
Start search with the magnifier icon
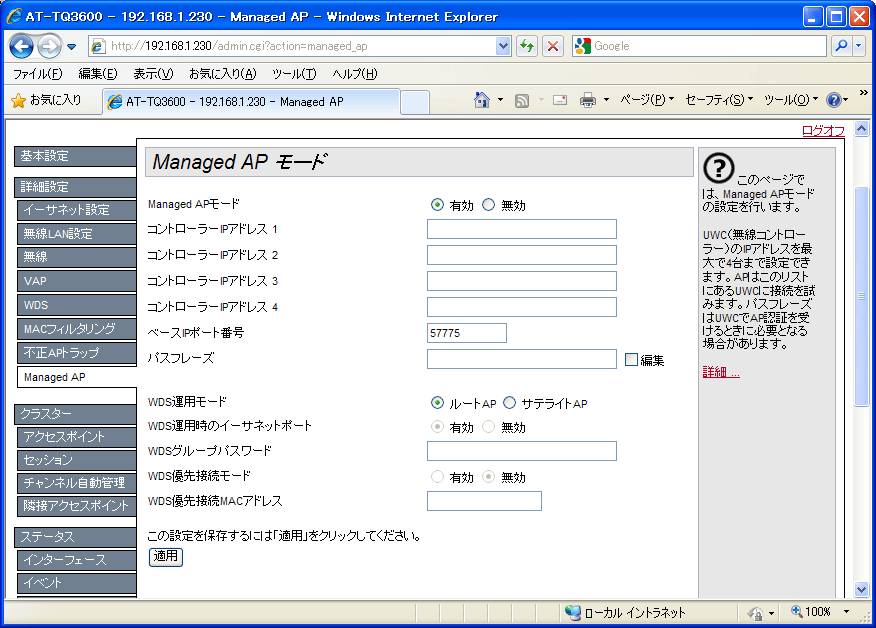(841, 46)
